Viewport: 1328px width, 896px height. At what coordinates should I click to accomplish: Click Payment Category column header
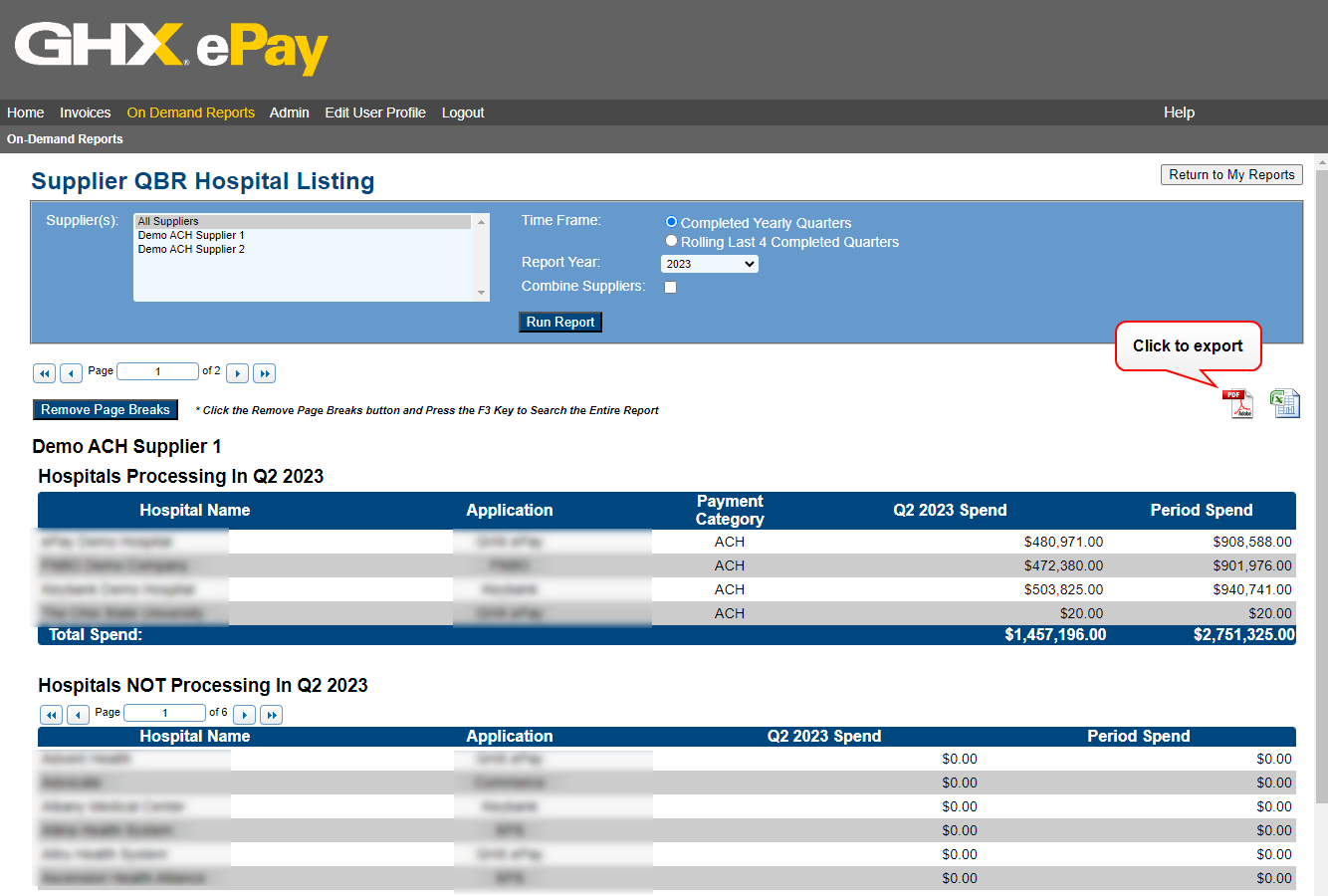tap(730, 510)
